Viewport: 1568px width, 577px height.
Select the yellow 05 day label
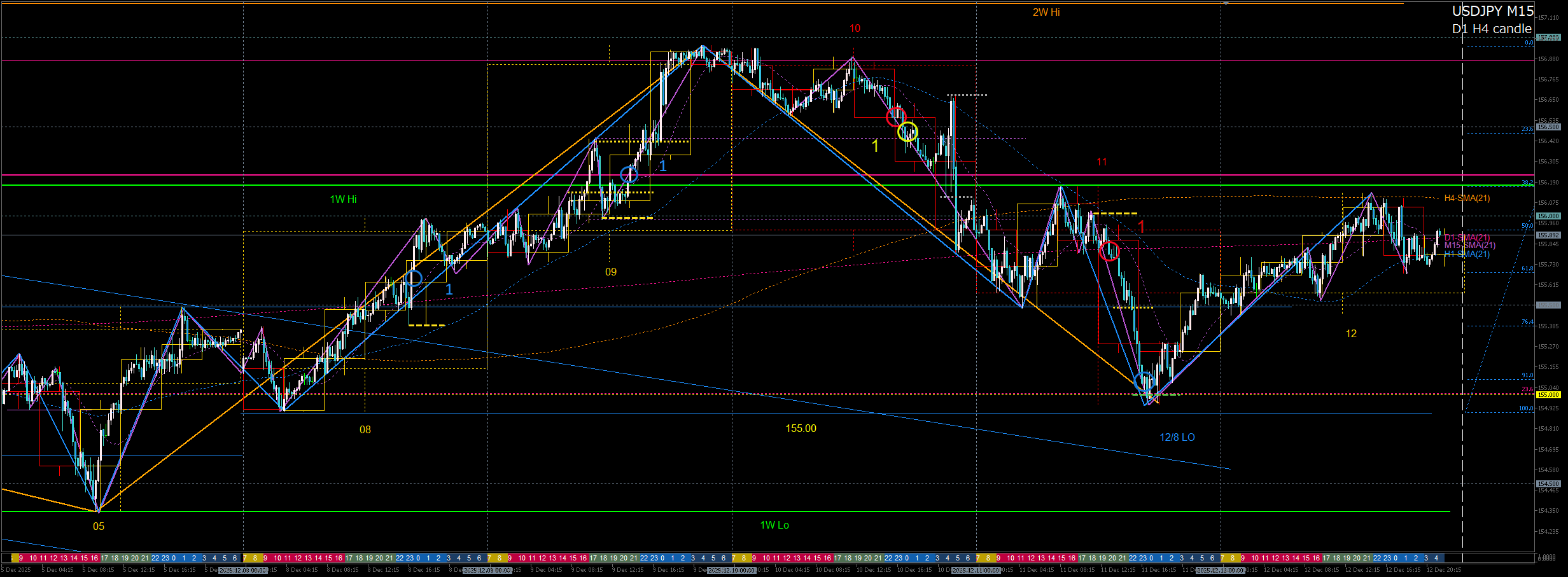pyautogui.click(x=99, y=527)
